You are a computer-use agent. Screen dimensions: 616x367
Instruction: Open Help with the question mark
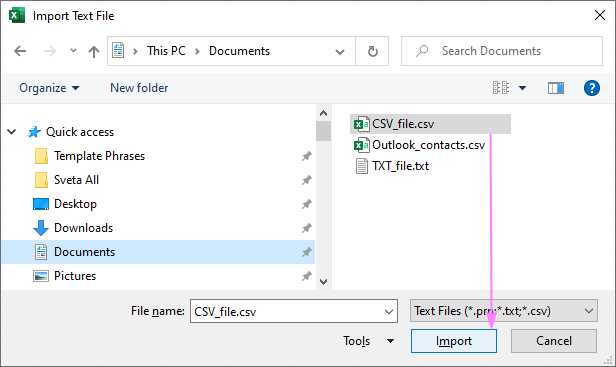(592, 88)
